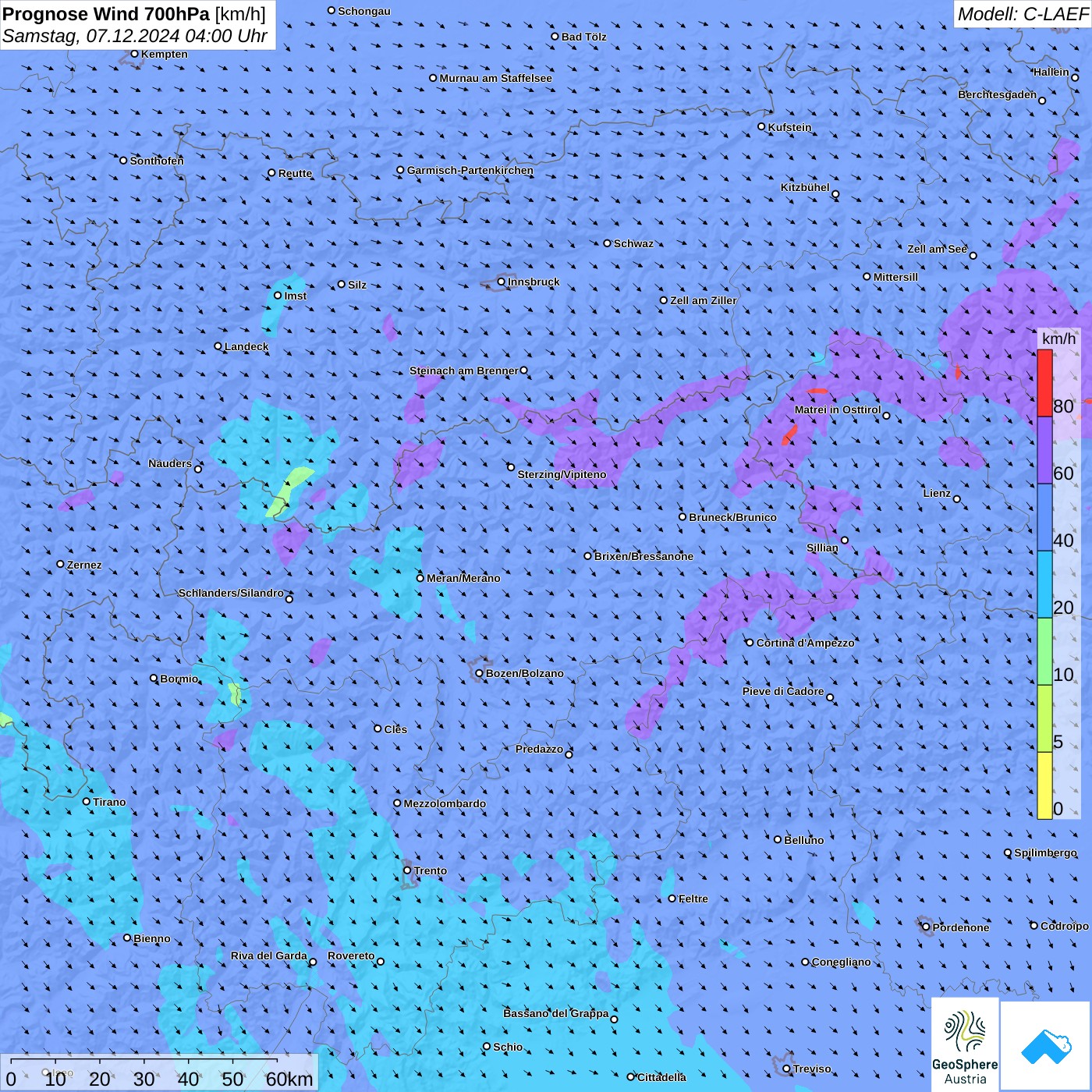Click the GeoSphere Austria logo
This screenshot has height=1092, width=1092.
[x=965, y=1044]
